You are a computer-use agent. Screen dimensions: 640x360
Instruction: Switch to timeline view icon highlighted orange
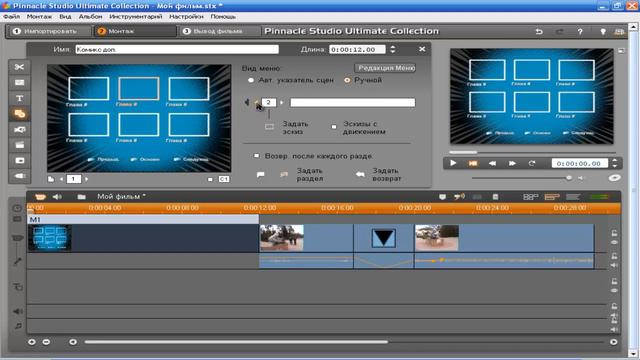point(551,197)
